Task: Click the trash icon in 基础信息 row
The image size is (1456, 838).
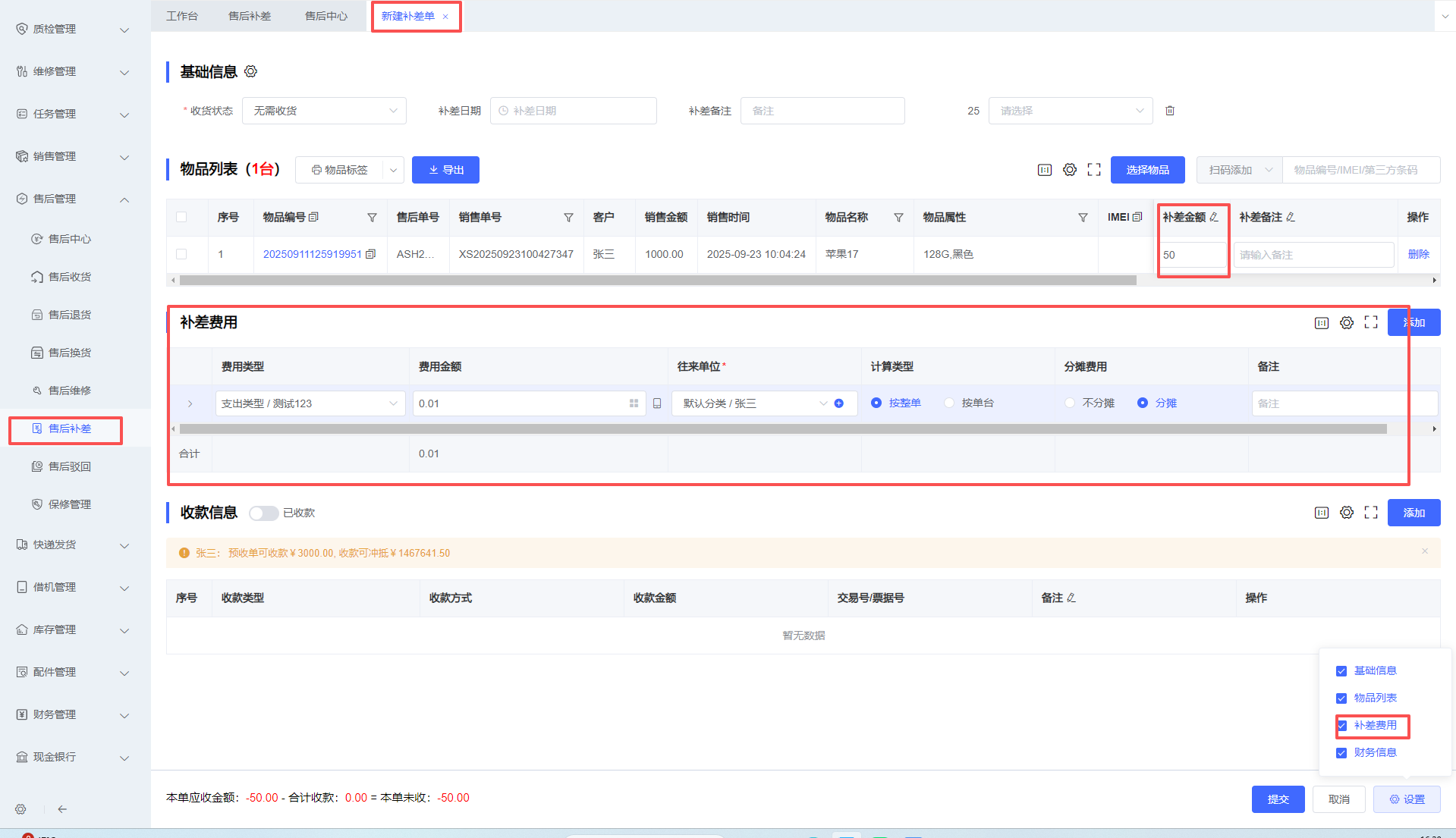Action: (1169, 111)
